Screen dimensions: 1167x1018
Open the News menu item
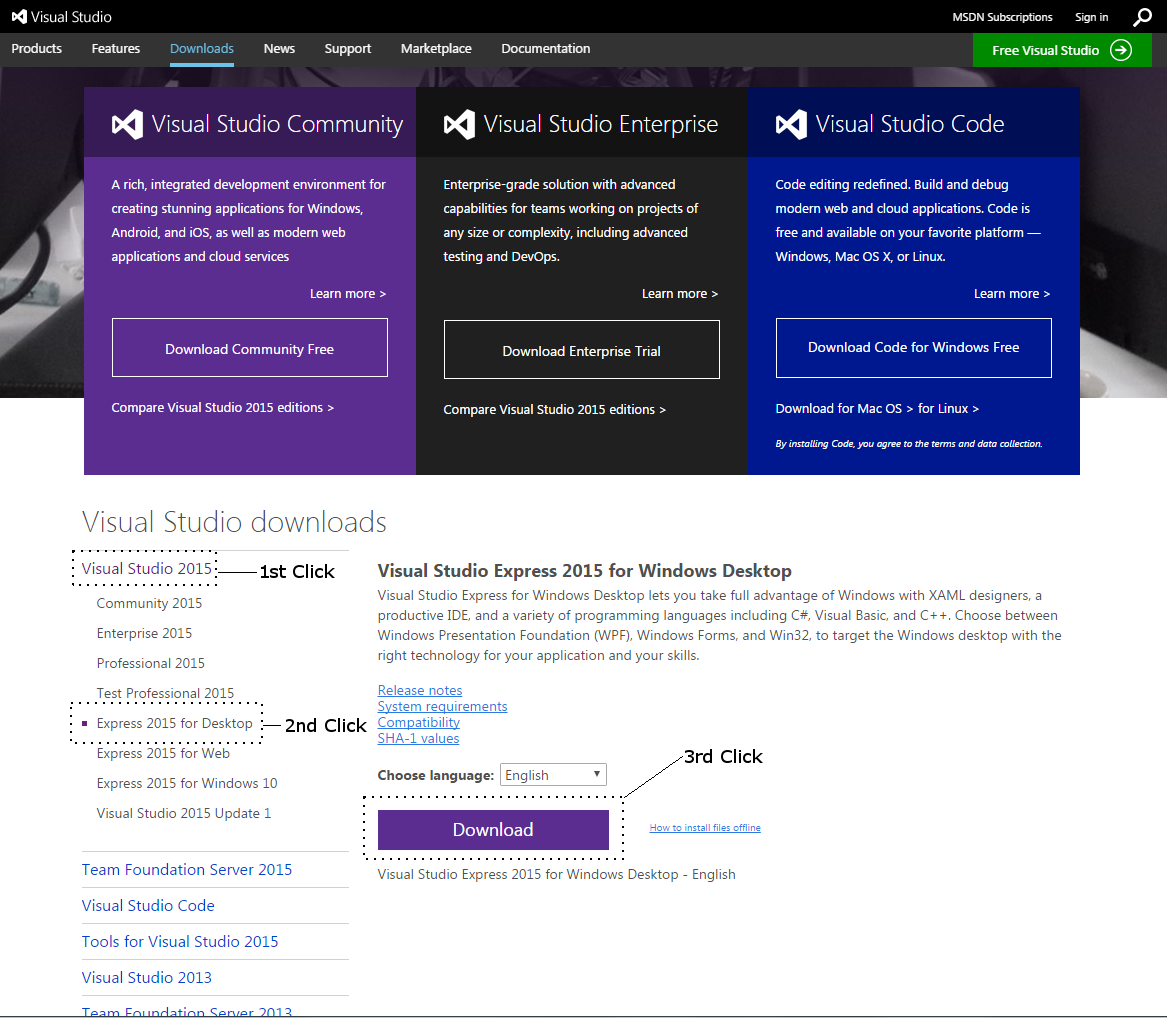(279, 48)
